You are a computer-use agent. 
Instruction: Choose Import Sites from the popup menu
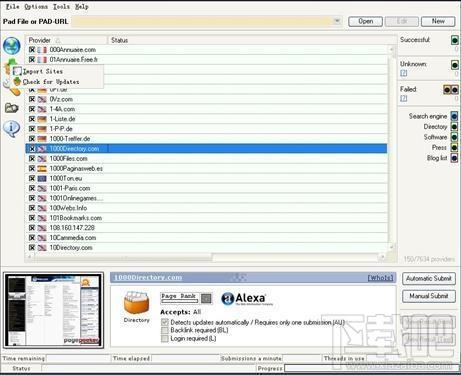pos(58,71)
